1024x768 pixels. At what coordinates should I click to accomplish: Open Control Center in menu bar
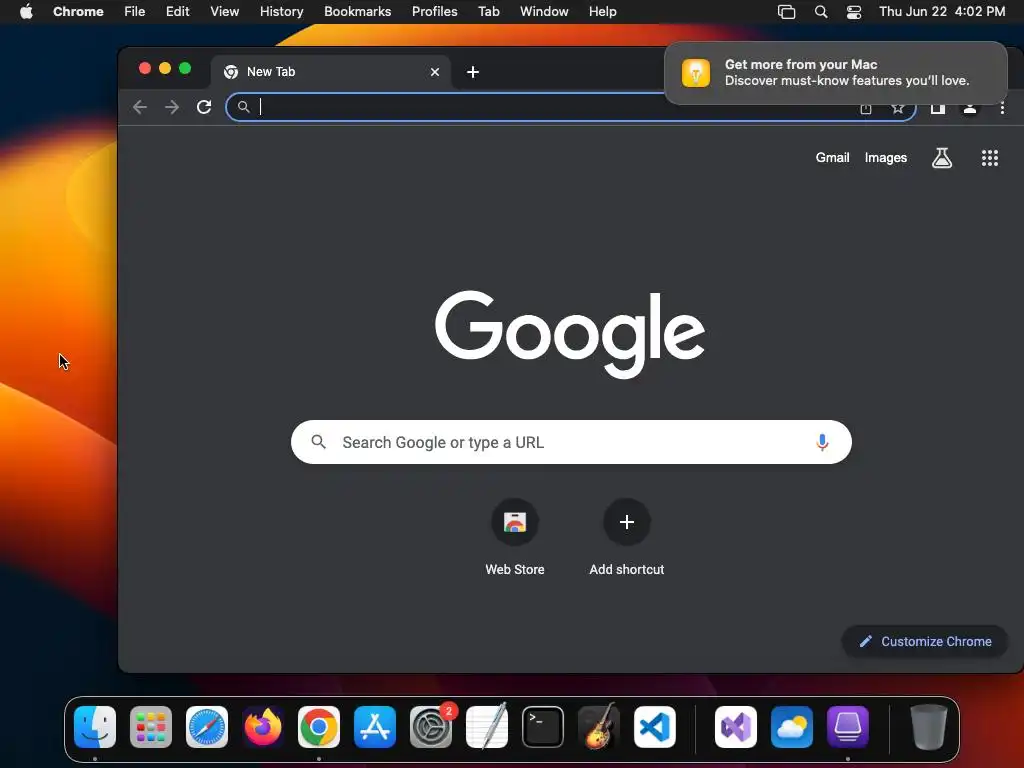click(x=854, y=12)
